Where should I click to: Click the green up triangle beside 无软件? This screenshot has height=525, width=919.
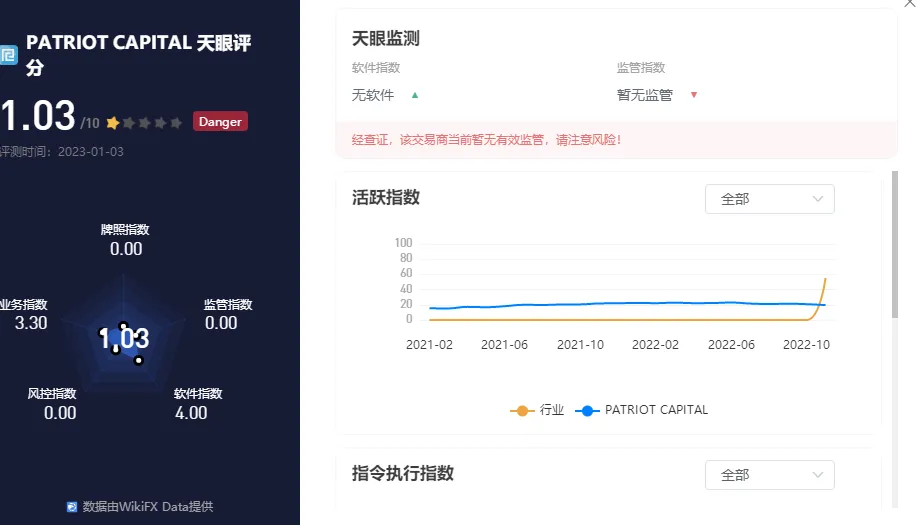point(415,95)
